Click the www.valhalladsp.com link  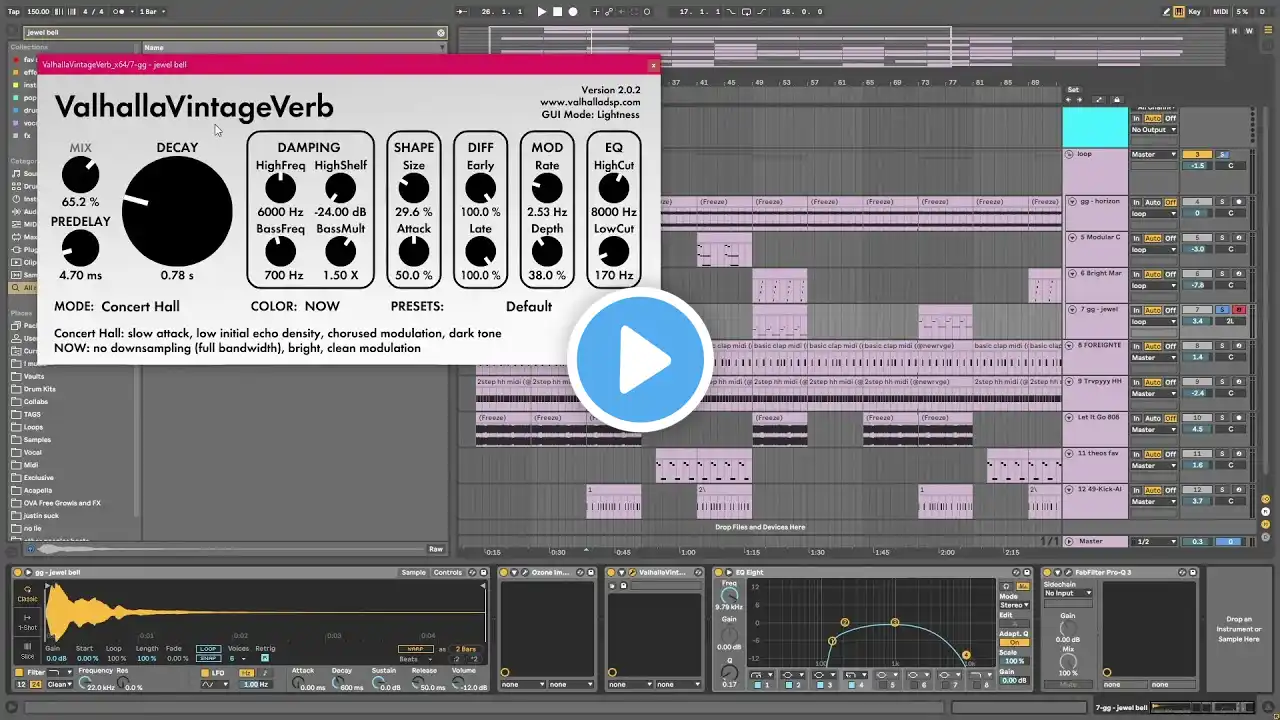click(x=590, y=102)
